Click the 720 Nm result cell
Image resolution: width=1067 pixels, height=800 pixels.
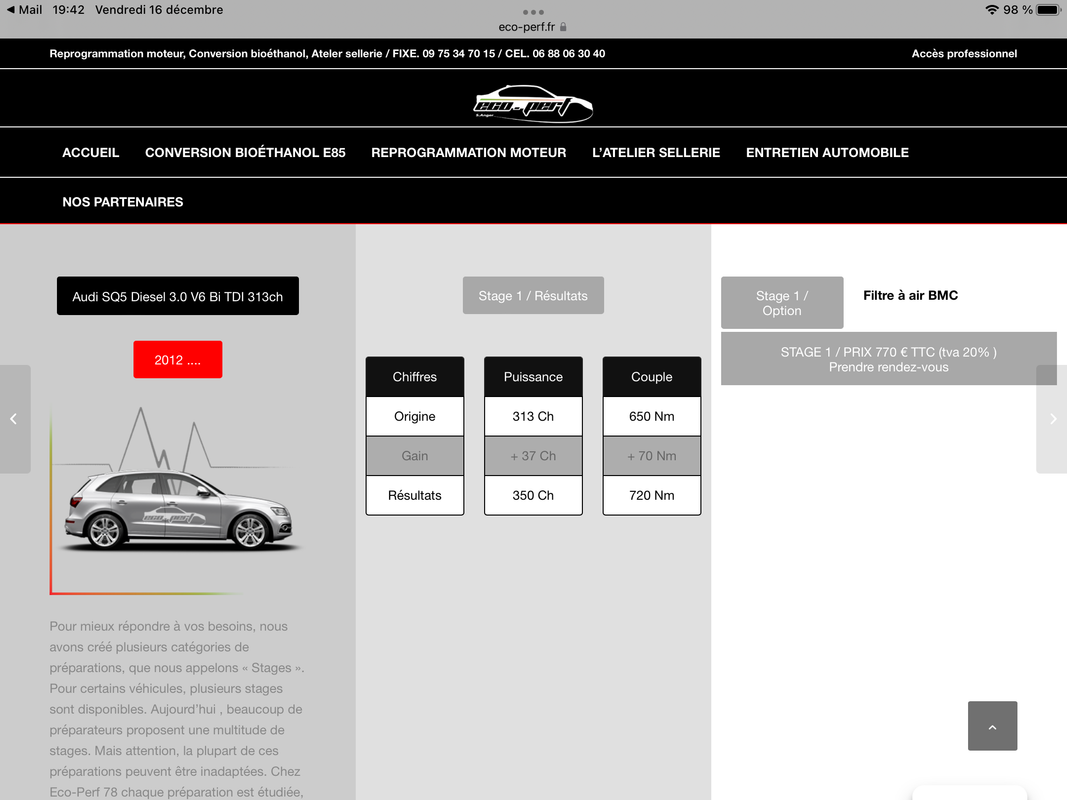pyautogui.click(x=651, y=495)
